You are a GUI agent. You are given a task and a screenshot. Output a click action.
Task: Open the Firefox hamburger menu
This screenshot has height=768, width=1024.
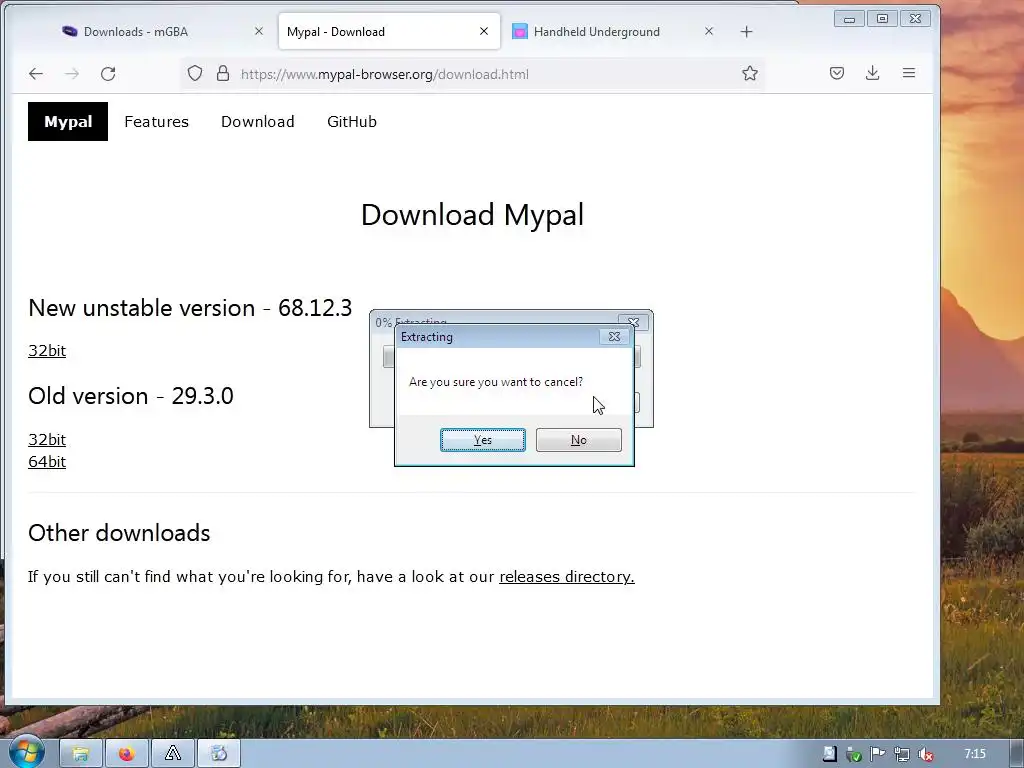pos(908,73)
